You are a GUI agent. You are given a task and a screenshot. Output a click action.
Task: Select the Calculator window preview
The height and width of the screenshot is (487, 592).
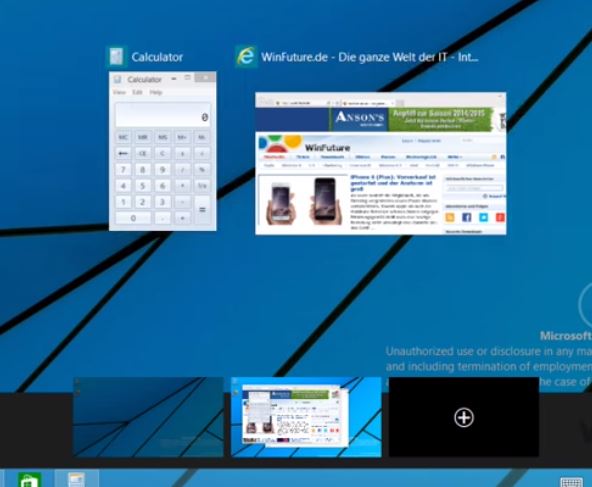click(x=163, y=151)
